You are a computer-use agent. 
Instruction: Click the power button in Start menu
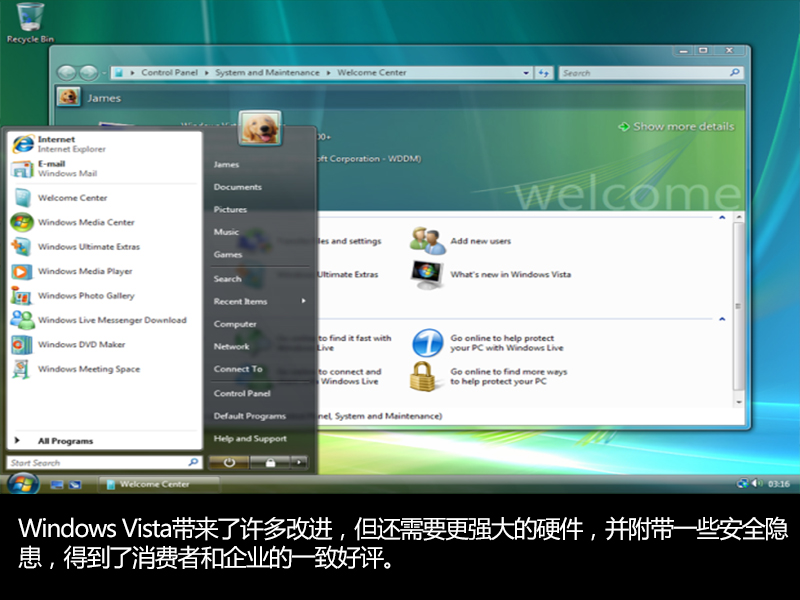coord(229,463)
